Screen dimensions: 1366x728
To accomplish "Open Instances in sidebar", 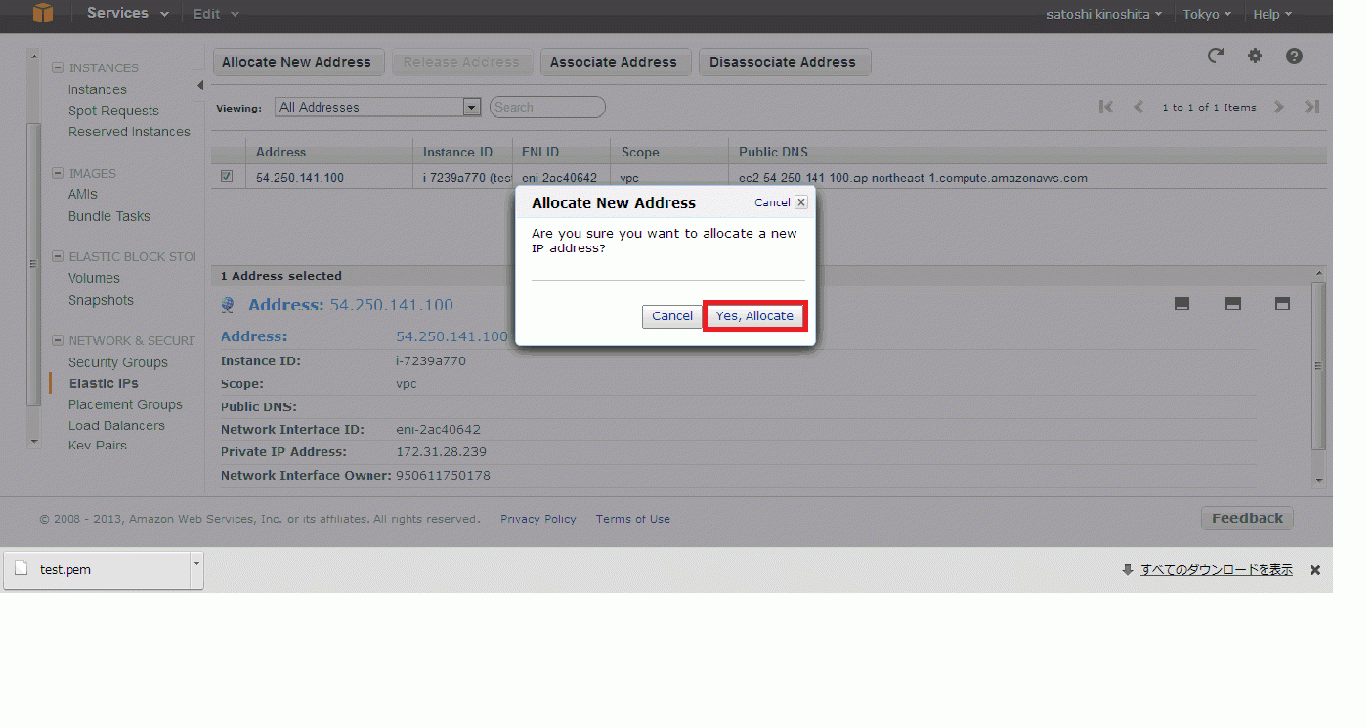I will (x=97, y=89).
